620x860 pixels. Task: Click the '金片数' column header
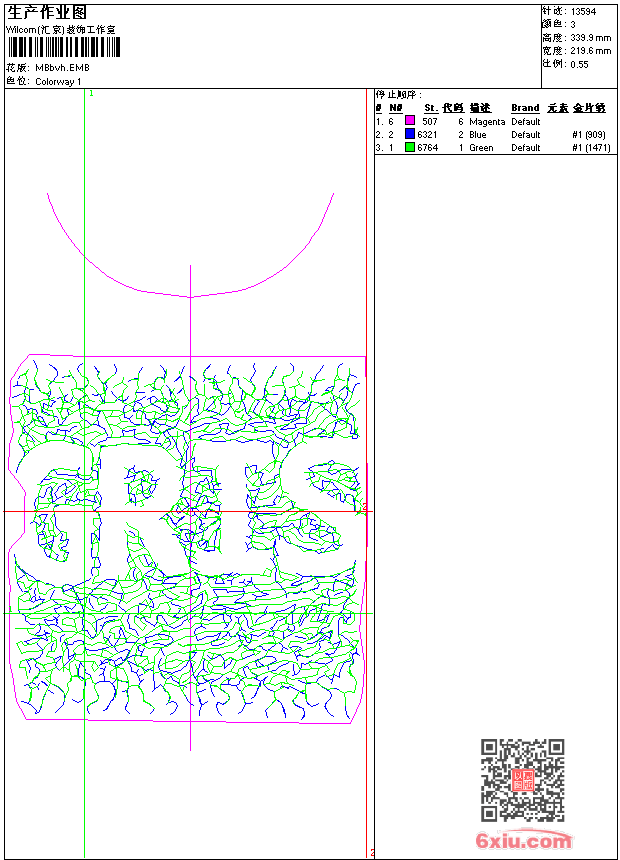589,108
